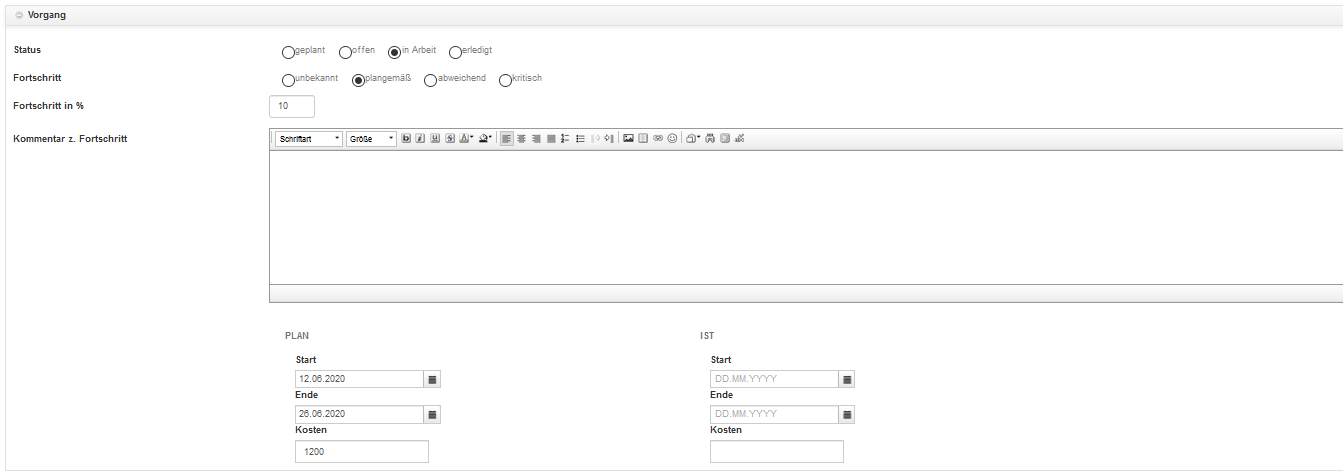This screenshot has height=476, width=1343.
Task: Set status to 'geplant'
Action: click(x=289, y=52)
